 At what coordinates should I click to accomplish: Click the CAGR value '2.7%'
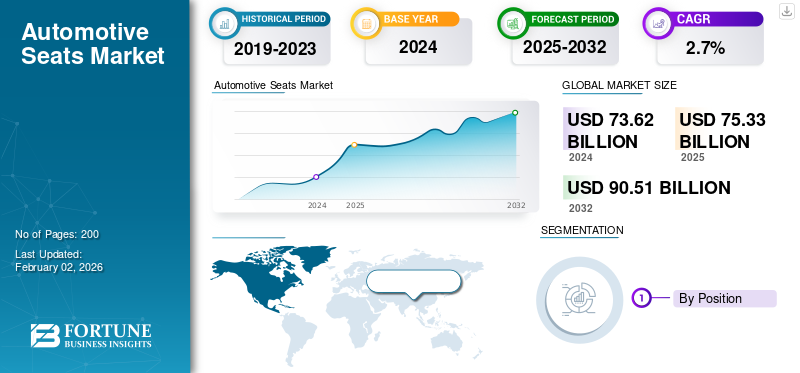pos(705,48)
